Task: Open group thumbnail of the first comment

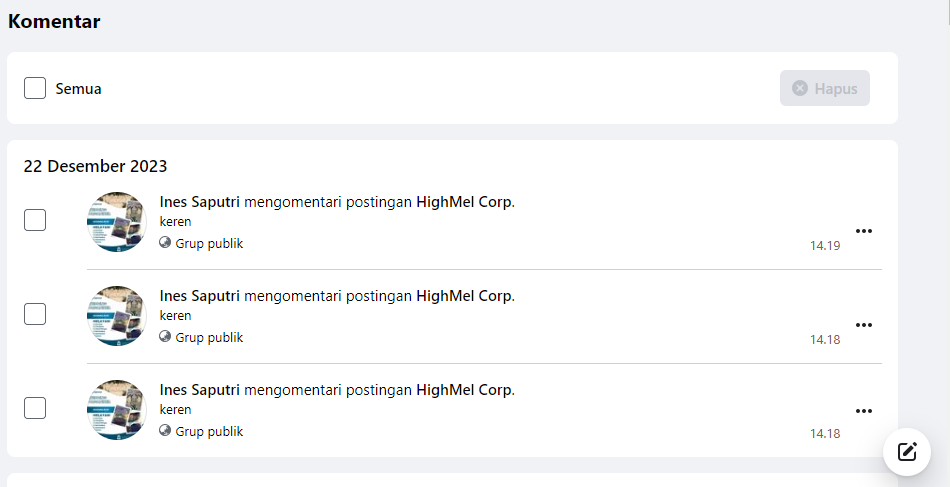Action: point(117,222)
